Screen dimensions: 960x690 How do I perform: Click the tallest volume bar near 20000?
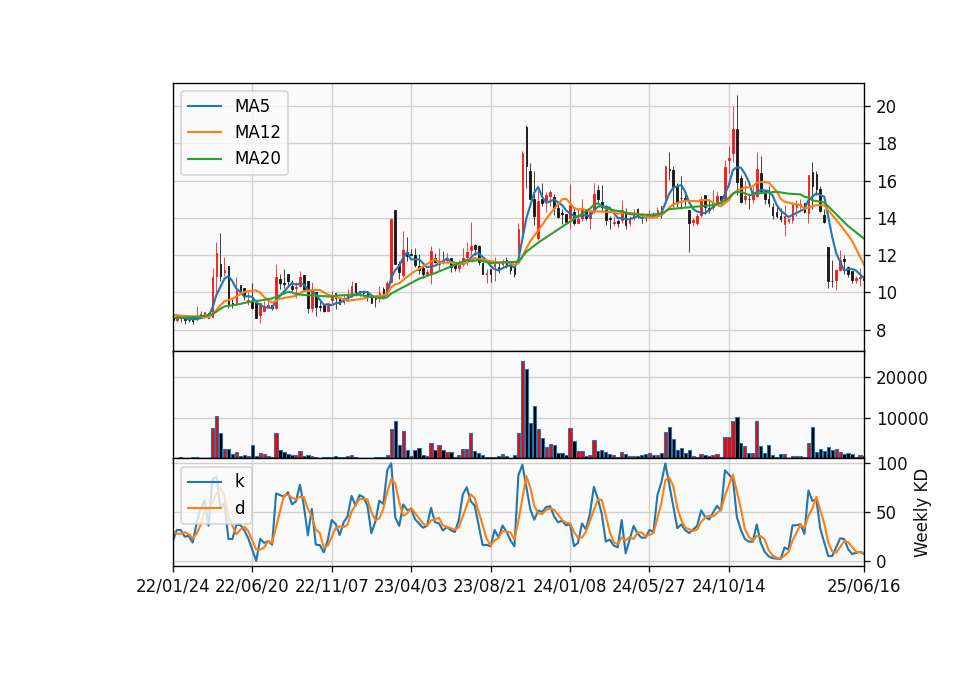523,410
